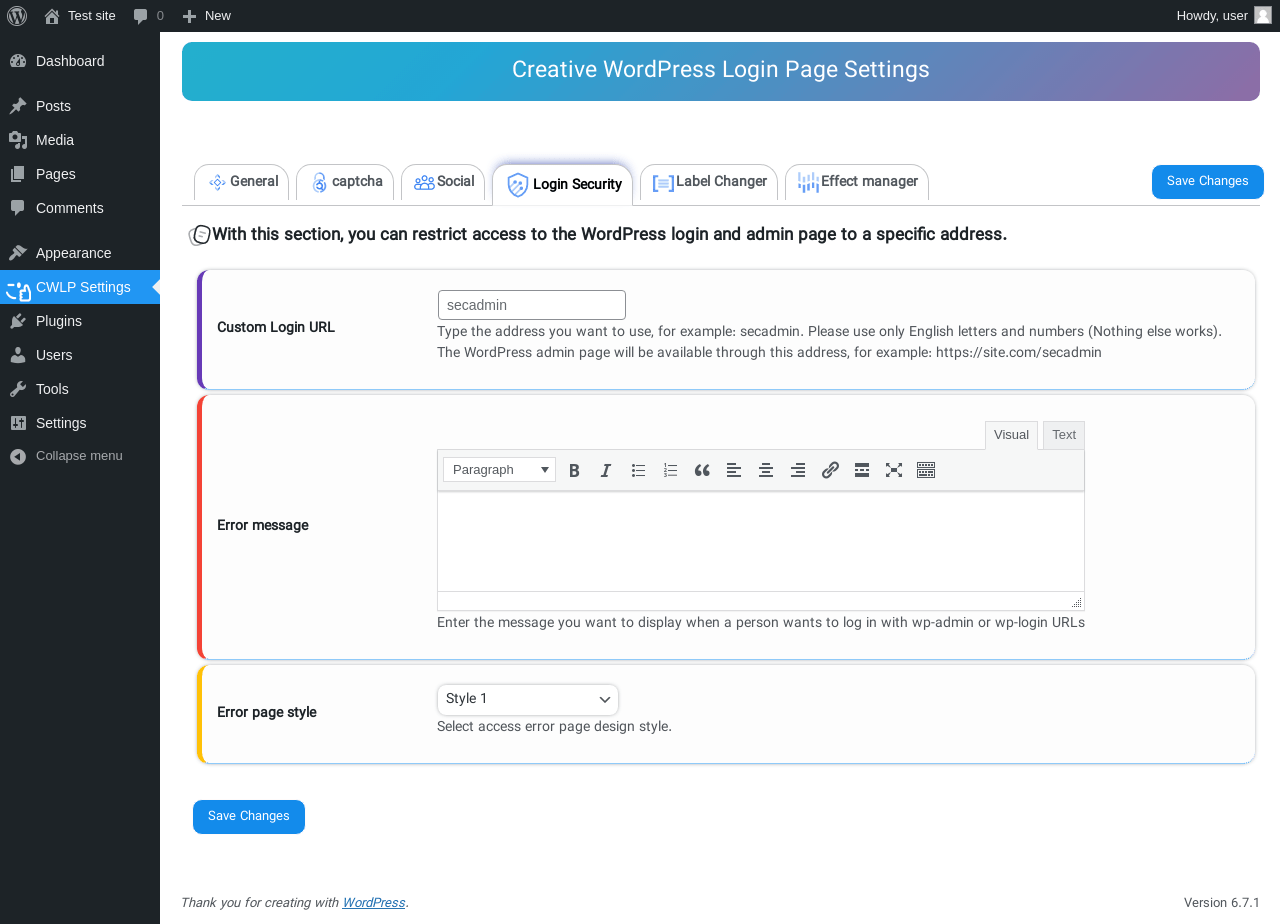
Task: Toggle Bold formatting in the editor
Action: click(574, 470)
